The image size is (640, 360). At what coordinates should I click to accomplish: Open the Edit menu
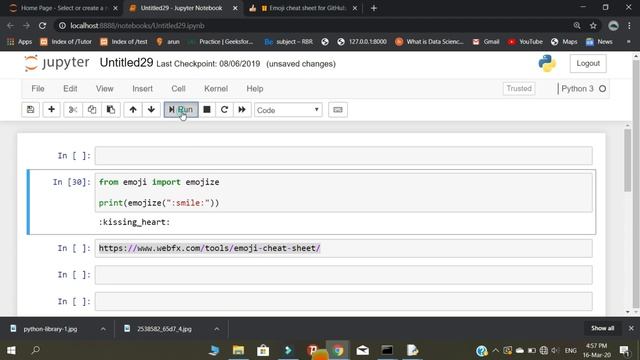[x=70, y=89]
